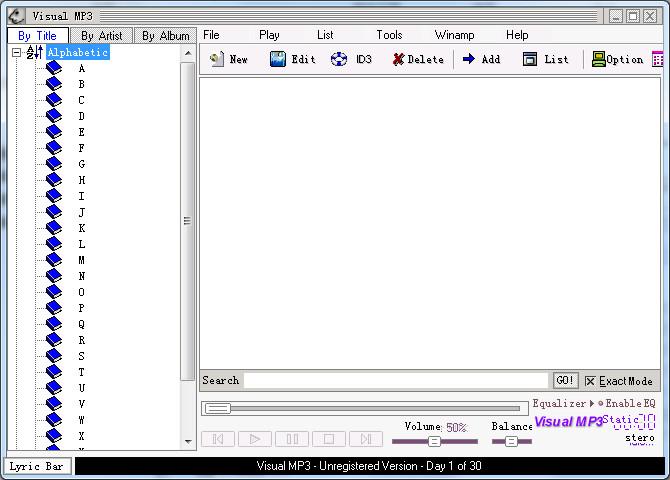Select the book icon for letter H
This screenshot has height=480, width=670.
[54, 180]
